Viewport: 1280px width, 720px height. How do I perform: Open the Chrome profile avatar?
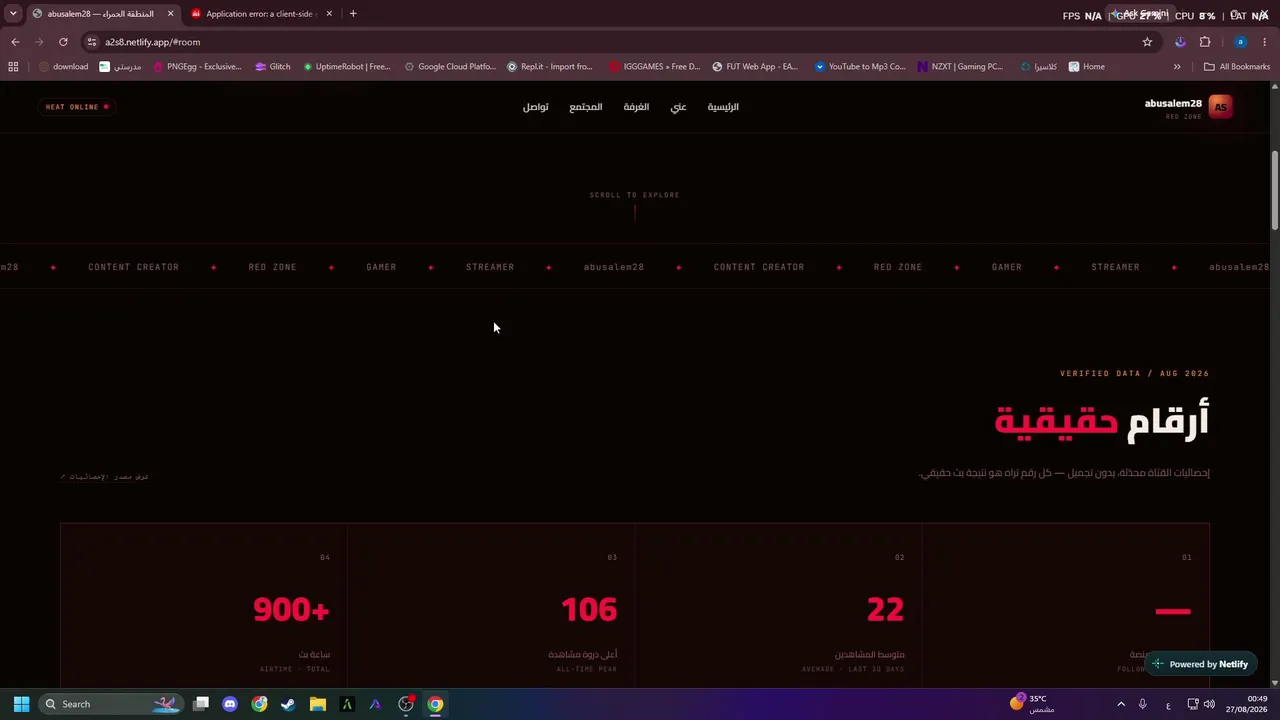tap(1240, 42)
